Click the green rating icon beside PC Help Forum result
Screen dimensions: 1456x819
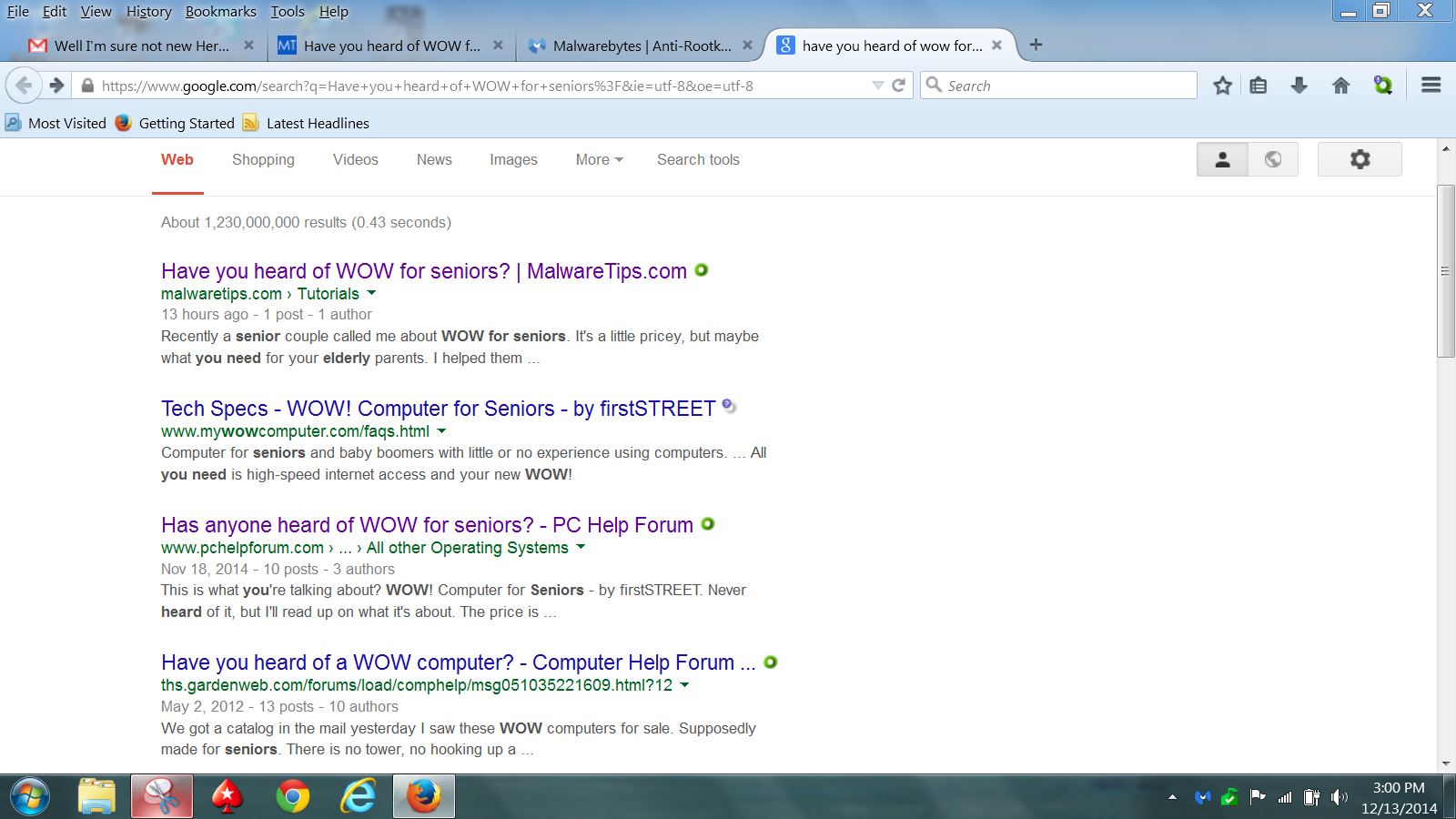coord(708,524)
